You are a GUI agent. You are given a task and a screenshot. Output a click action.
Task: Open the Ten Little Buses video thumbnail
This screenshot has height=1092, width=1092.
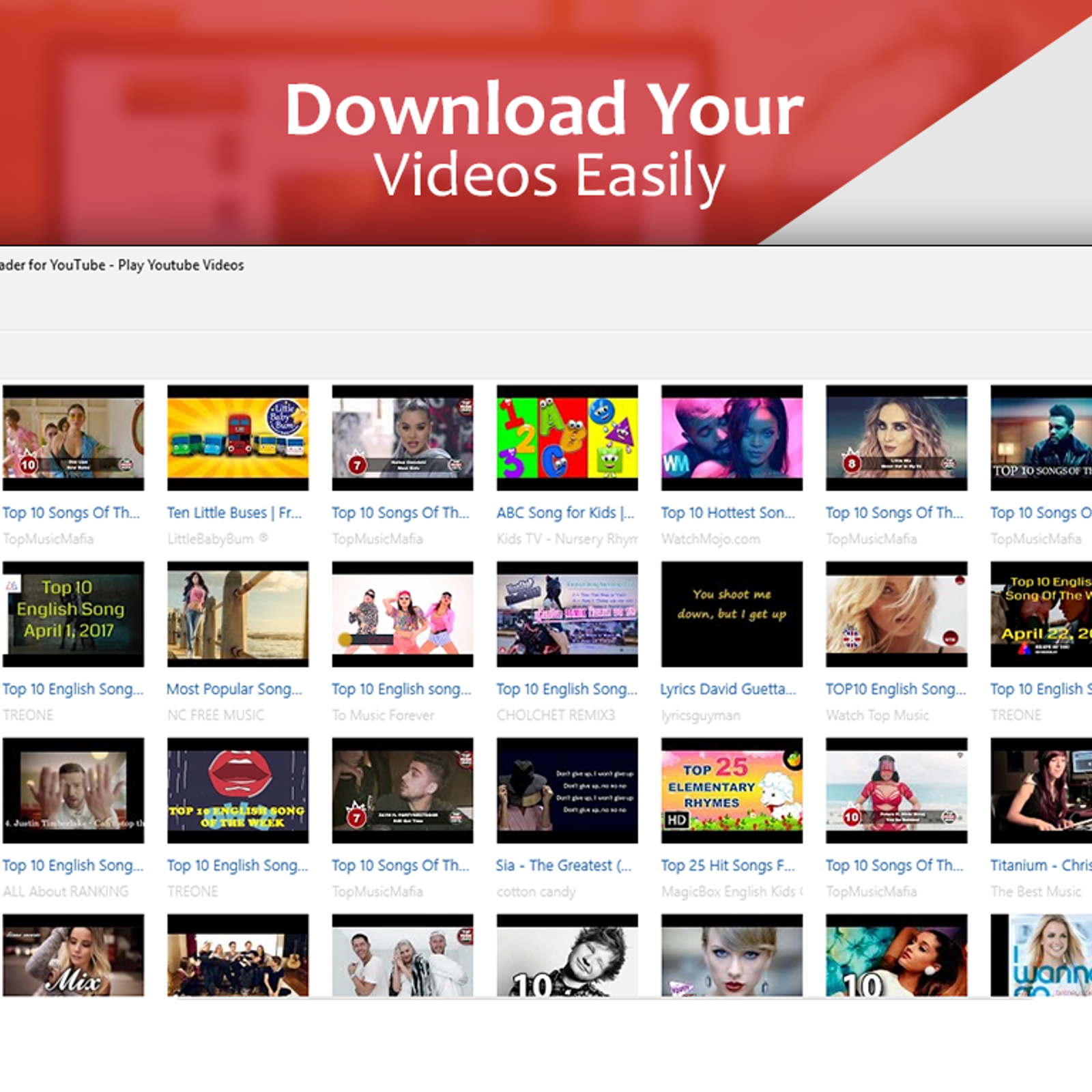[238, 437]
